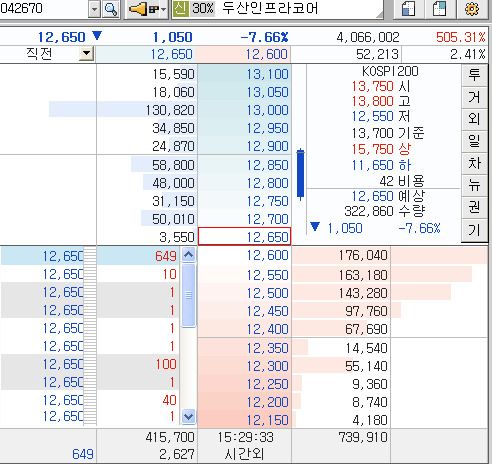Click the 13,750 시 opening price
This screenshot has width=492, height=464.
tap(381, 86)
